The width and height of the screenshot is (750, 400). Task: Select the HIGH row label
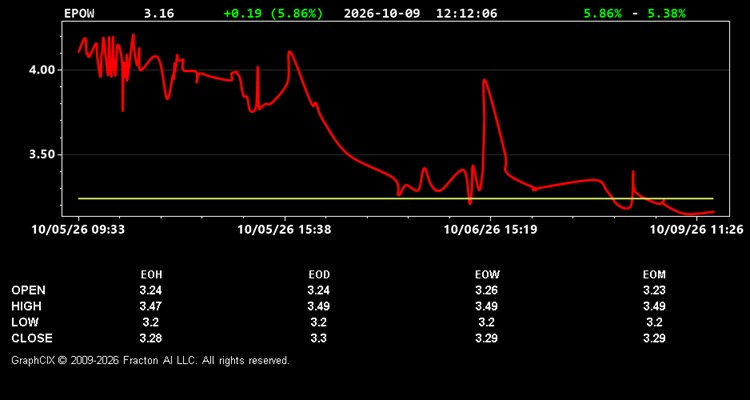[x=27, y=306]
